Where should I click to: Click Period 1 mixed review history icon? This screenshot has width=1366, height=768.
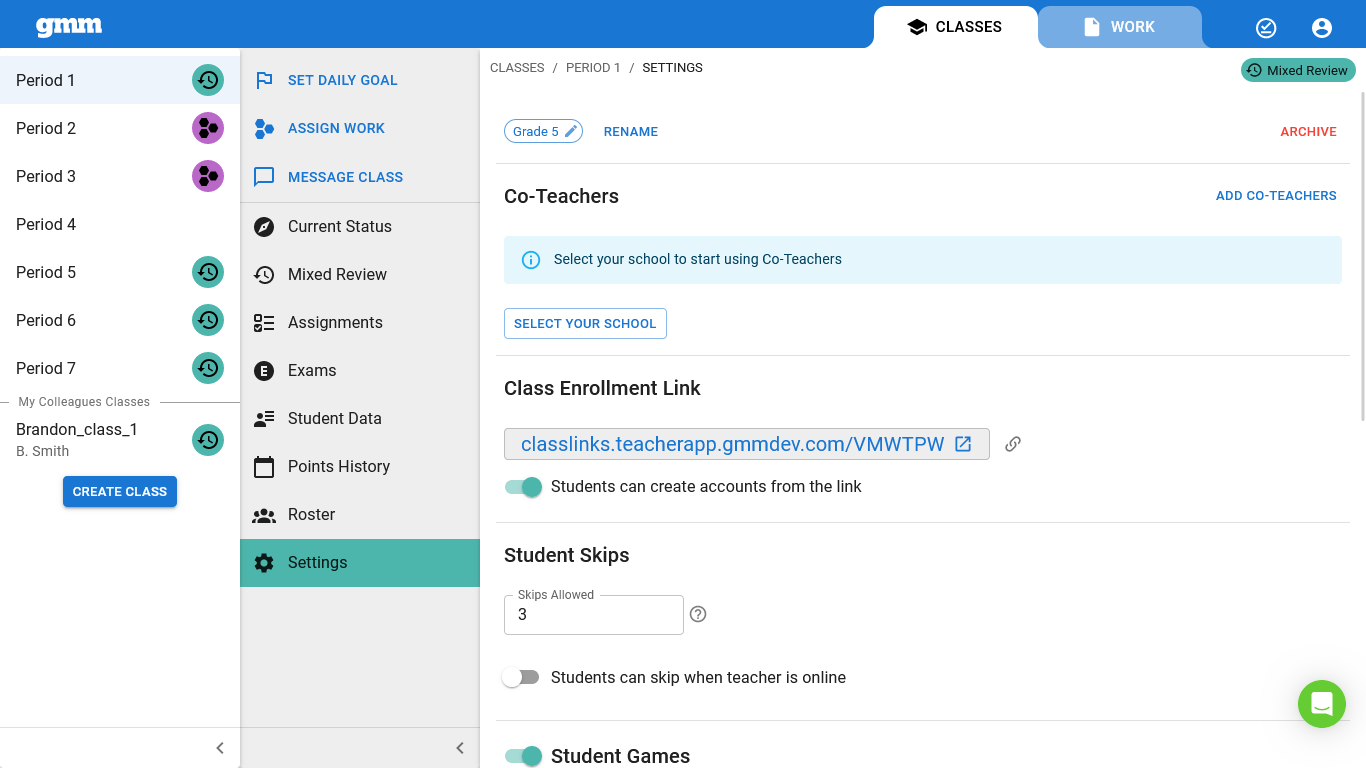(208, 80)
